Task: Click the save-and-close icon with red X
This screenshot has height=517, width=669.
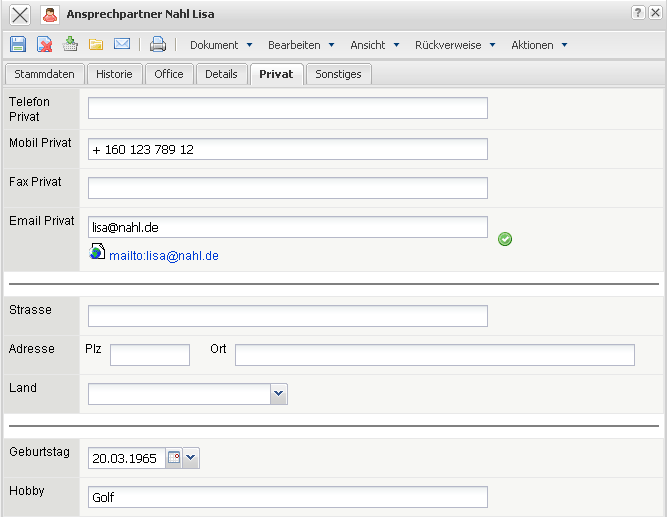Action: [x=44, y=44]
